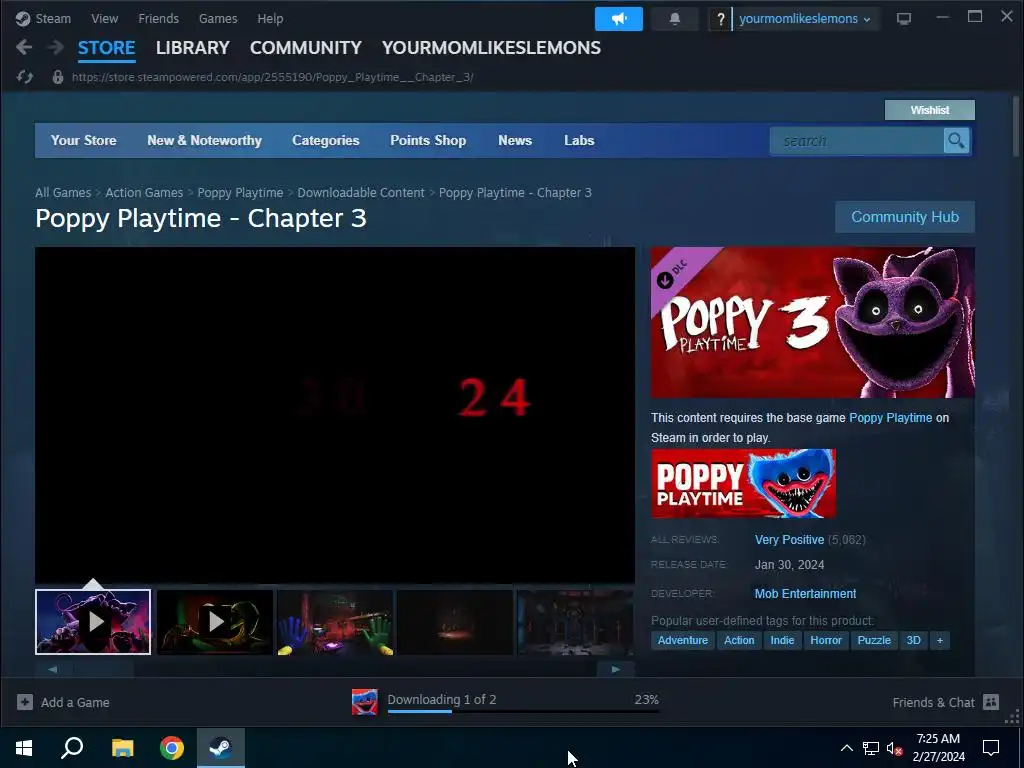Open YOURMOMLIKESLEMONS profile tab
The image size is (1024, 768).
pyautogui.click(x=491, y=48)
